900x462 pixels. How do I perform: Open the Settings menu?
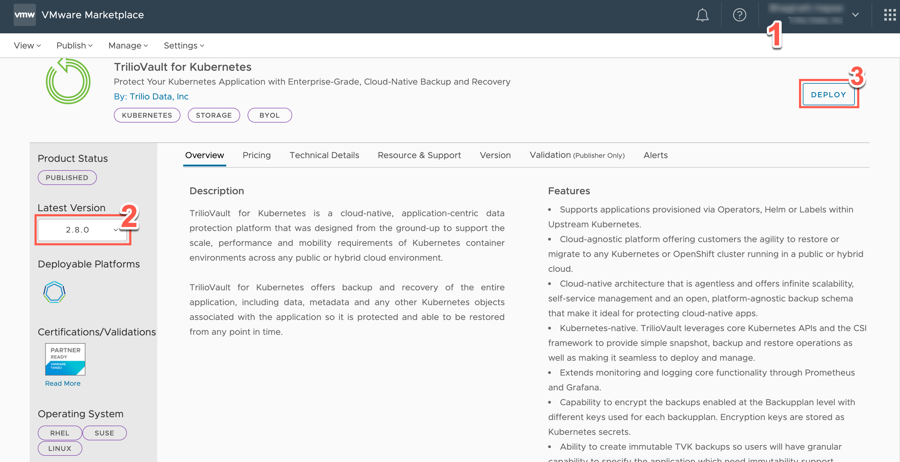click(183, 46)
